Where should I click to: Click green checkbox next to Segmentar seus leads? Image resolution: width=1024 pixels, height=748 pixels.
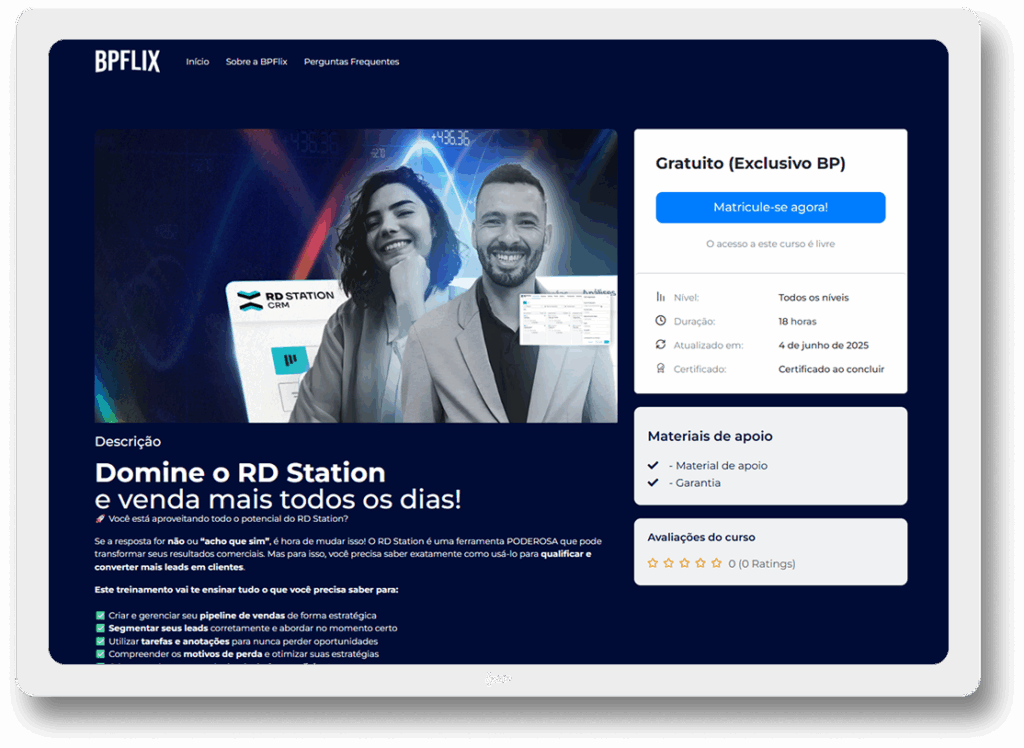coord(100,629)
